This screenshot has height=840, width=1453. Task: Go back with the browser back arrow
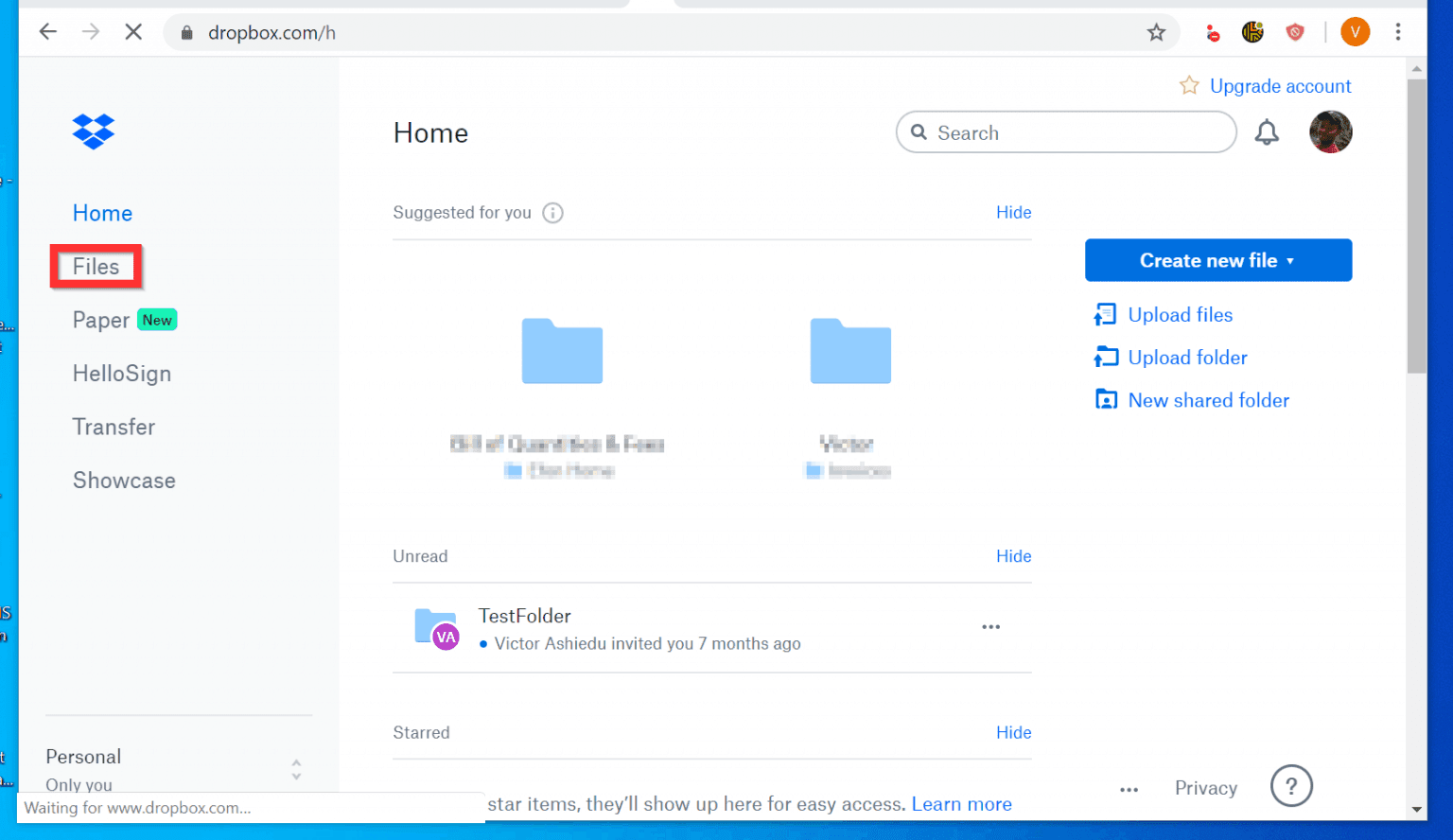coord(48,32)
